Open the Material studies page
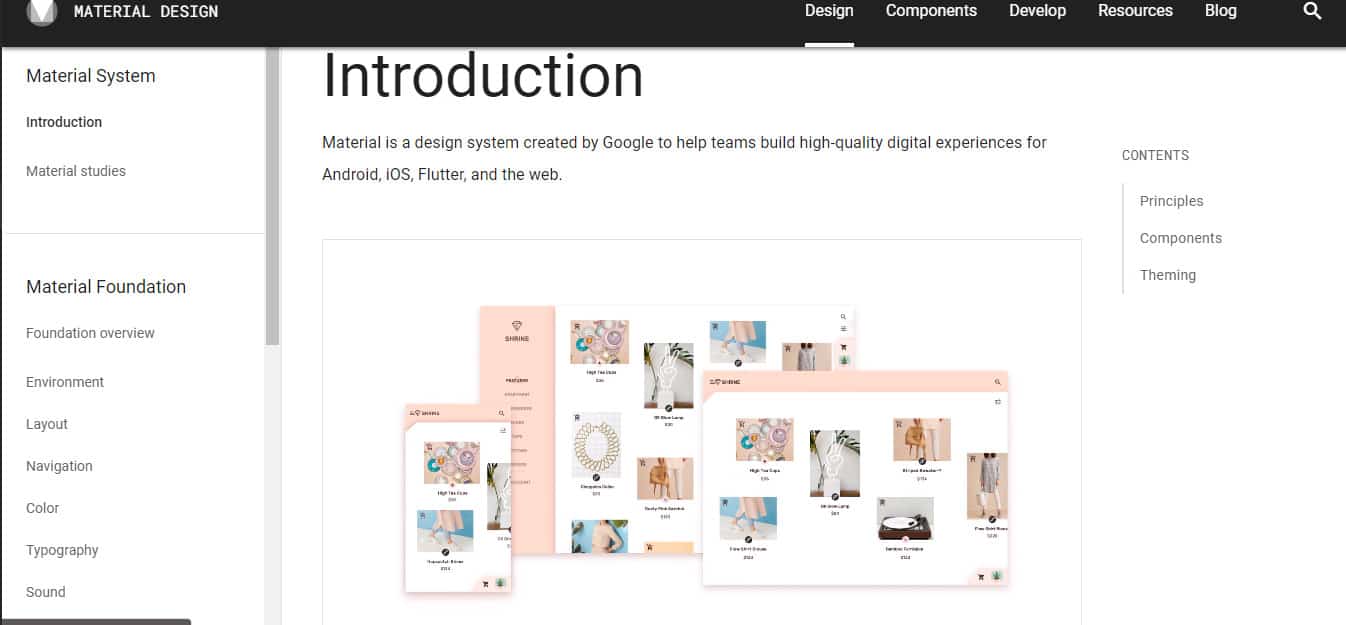This screenshot has height=625, width=1346. pyautogui.click(x=76, y=171)
